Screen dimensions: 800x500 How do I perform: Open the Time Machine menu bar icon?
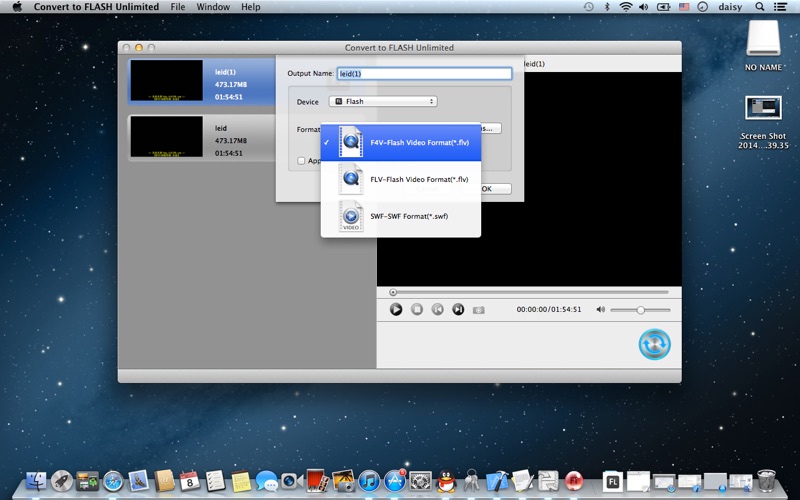tap(588, 7)
